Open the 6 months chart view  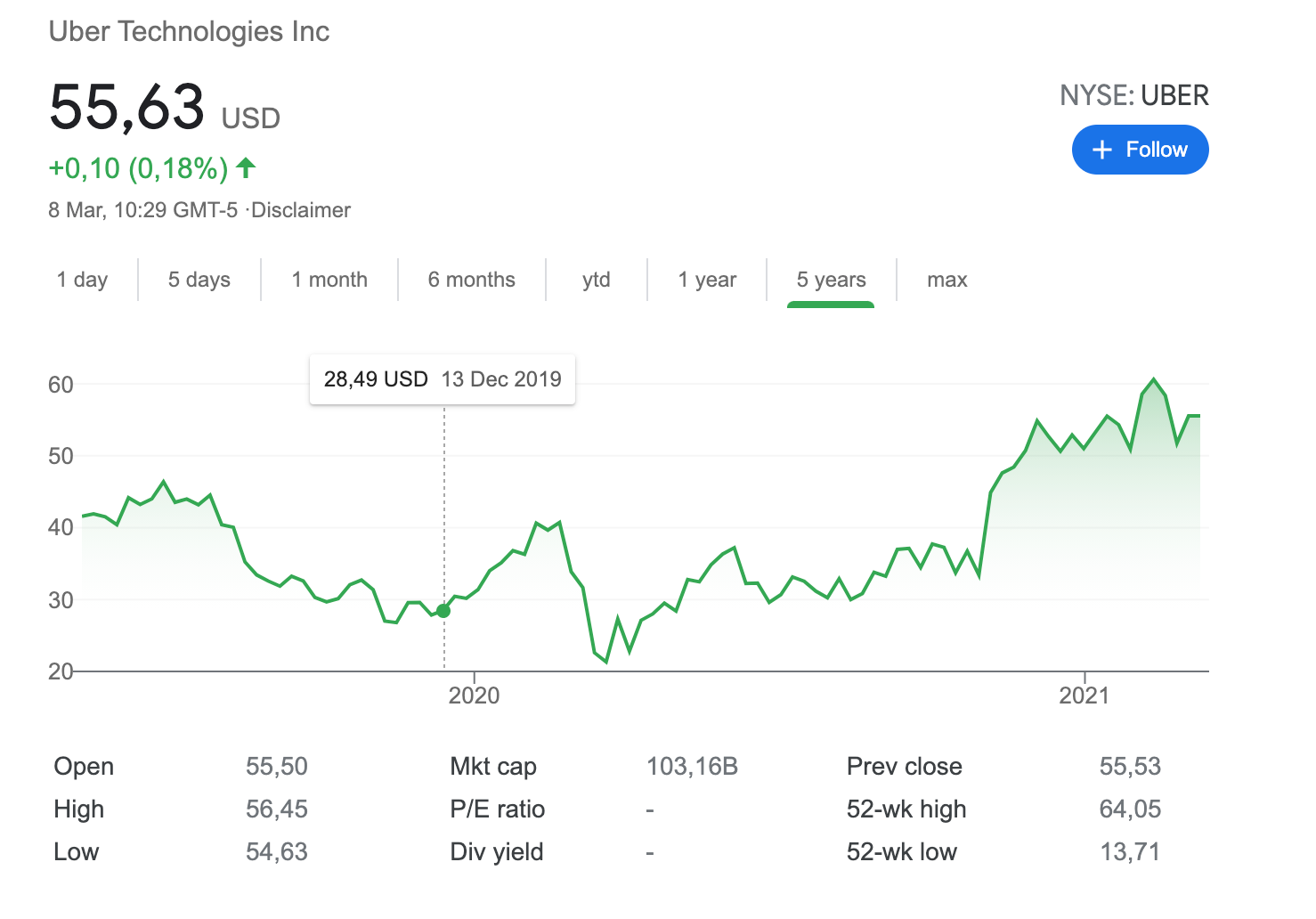pos(472,280)
